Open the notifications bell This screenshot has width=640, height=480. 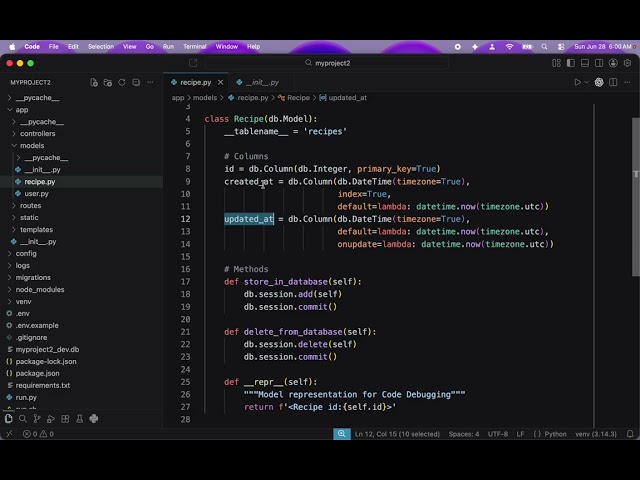pos(630,434)
